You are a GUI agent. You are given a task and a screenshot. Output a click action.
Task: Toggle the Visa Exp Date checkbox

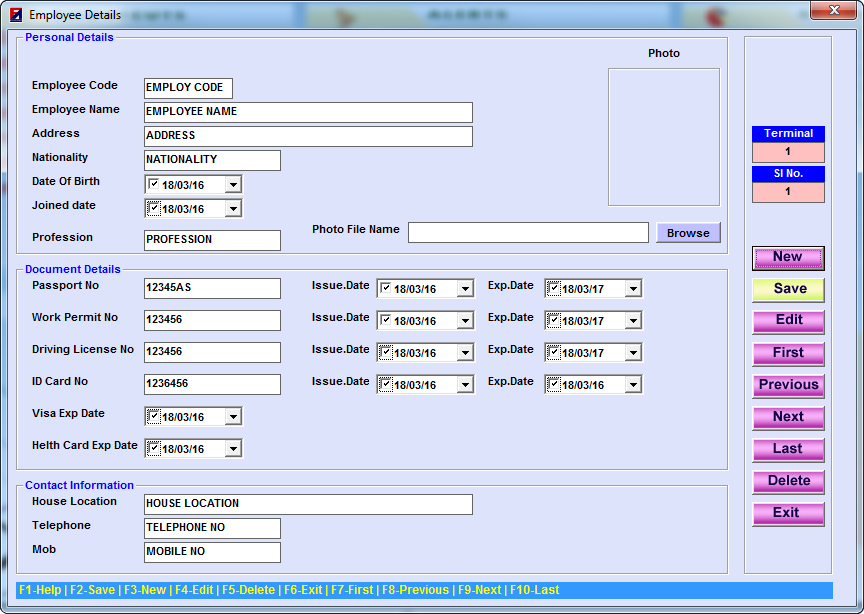[153, 417]
